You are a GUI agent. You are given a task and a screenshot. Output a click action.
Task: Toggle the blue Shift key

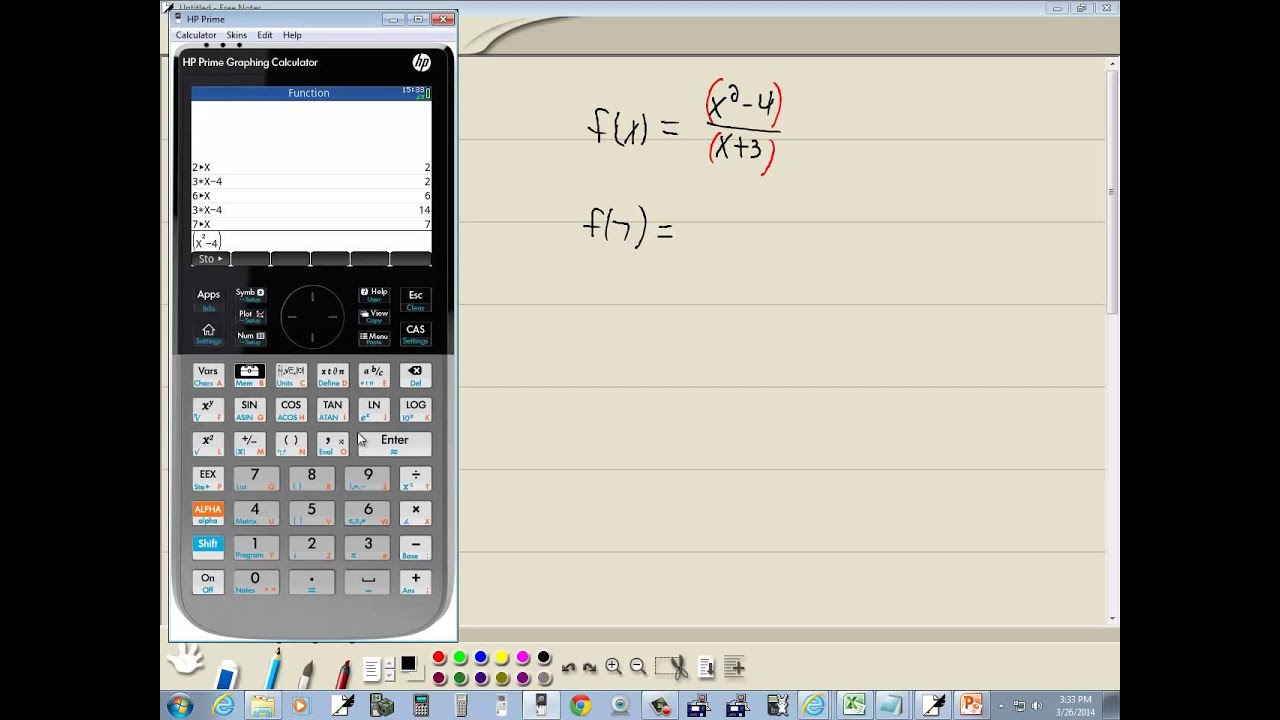[x=208, y=548]
